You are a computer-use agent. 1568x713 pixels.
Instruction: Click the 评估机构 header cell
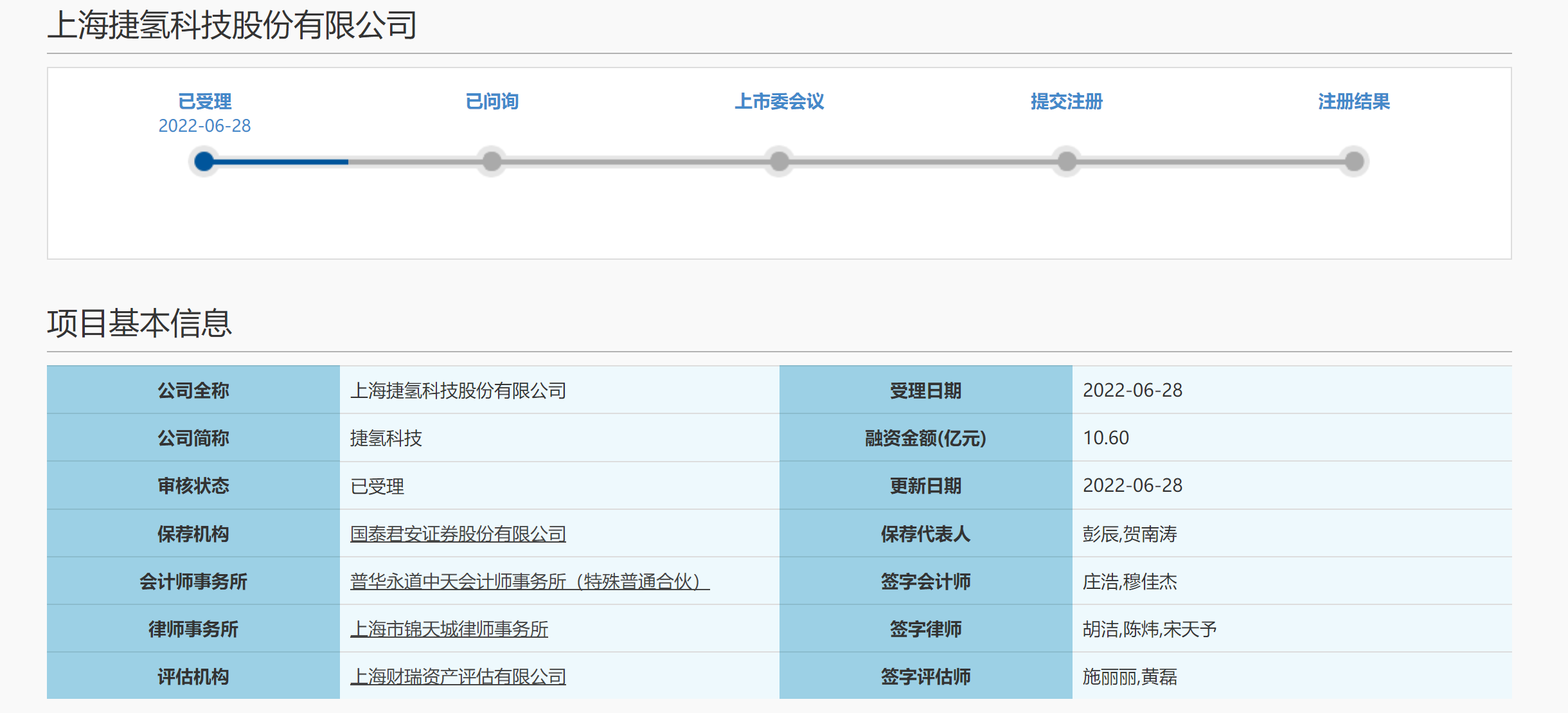(x=193, y=676)
